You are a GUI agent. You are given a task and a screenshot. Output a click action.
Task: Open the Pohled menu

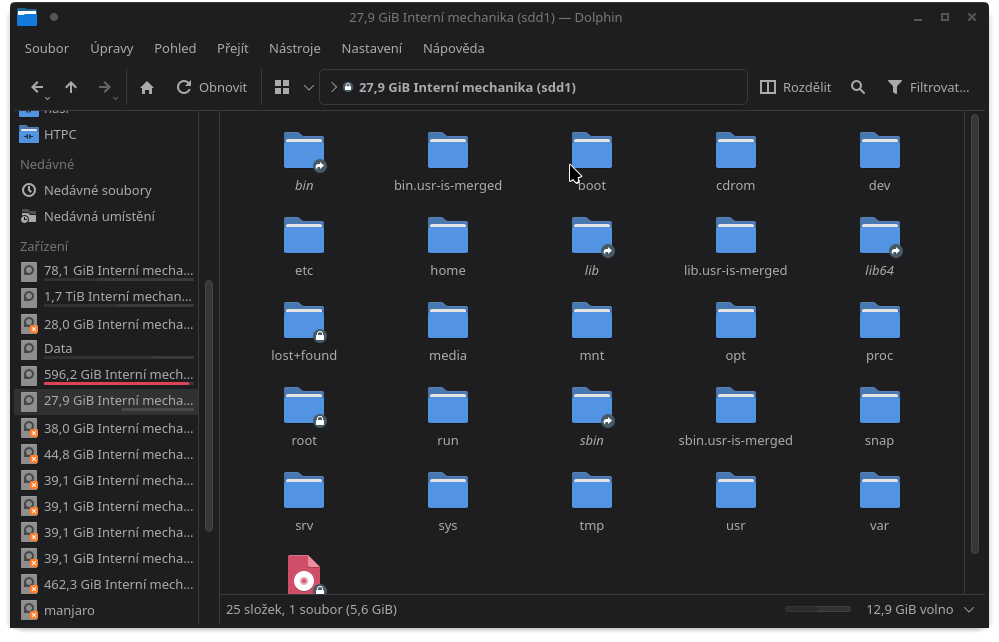175,48
